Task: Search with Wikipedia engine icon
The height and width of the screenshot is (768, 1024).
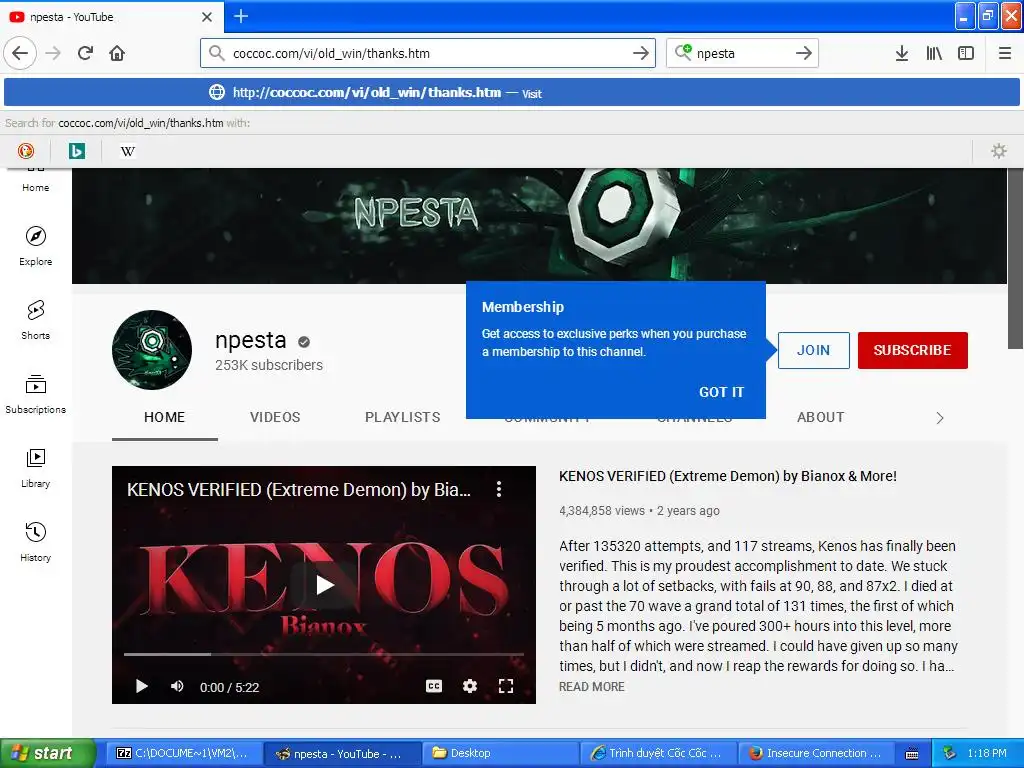Action: click(128, 152)
